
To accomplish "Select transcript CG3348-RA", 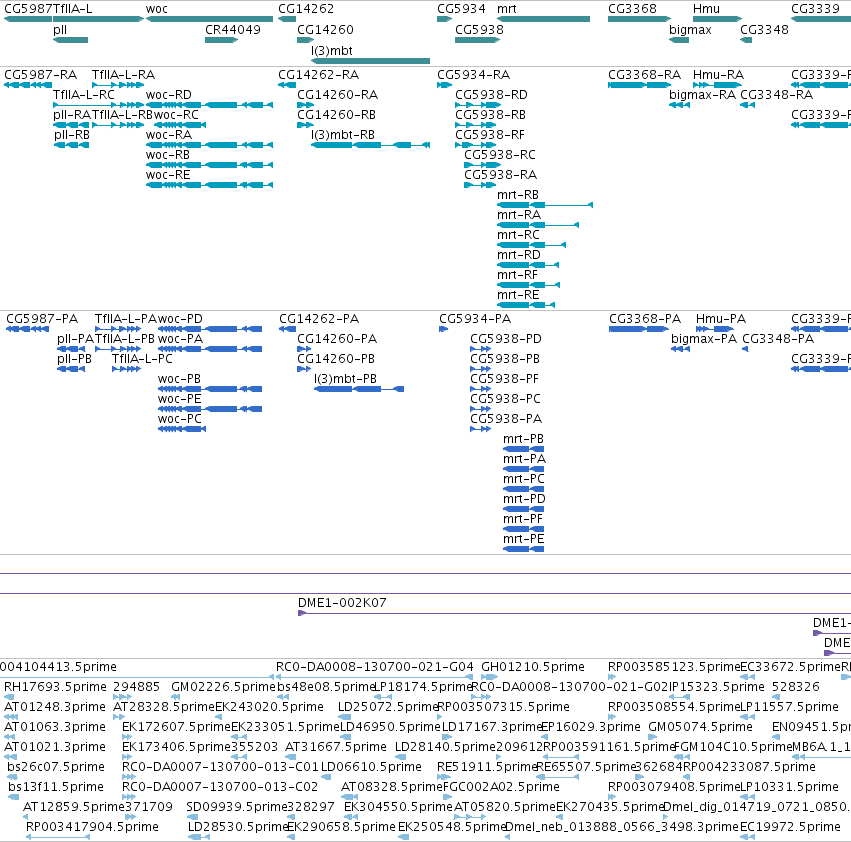I will [x=747, y=105].
